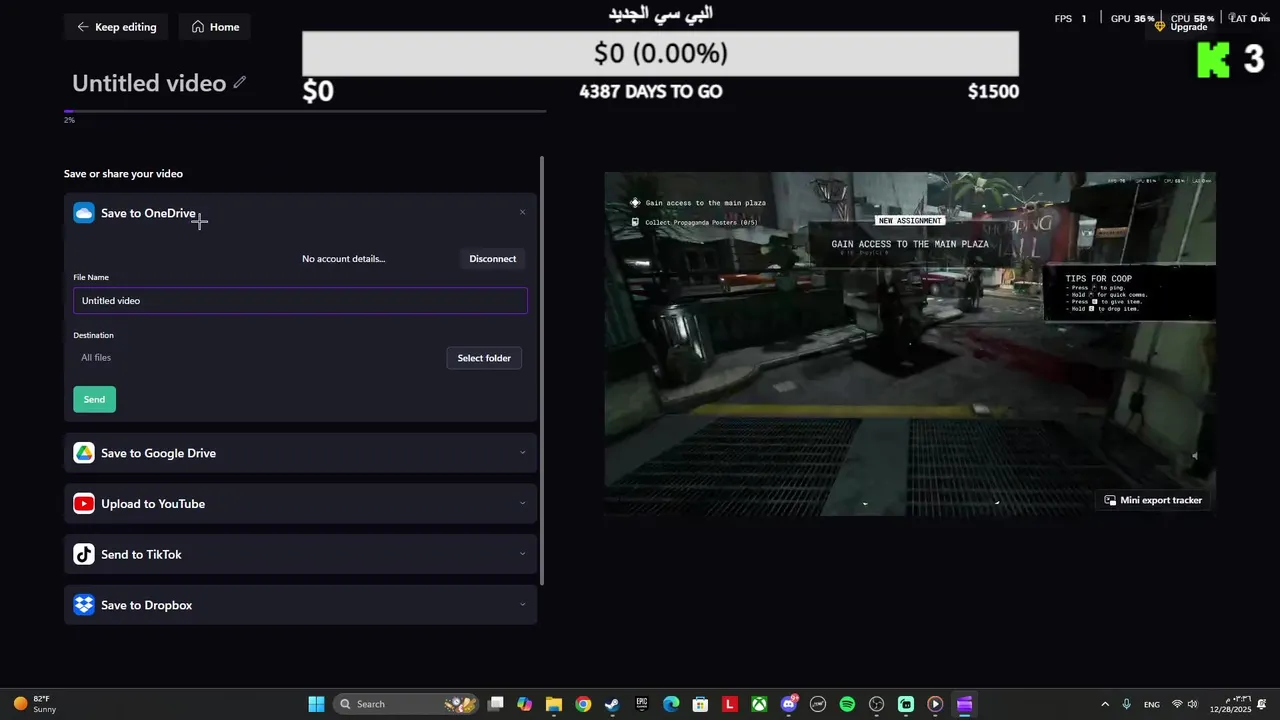
Task: Open File Explorer from the taskbar
Action: point(553,704)
